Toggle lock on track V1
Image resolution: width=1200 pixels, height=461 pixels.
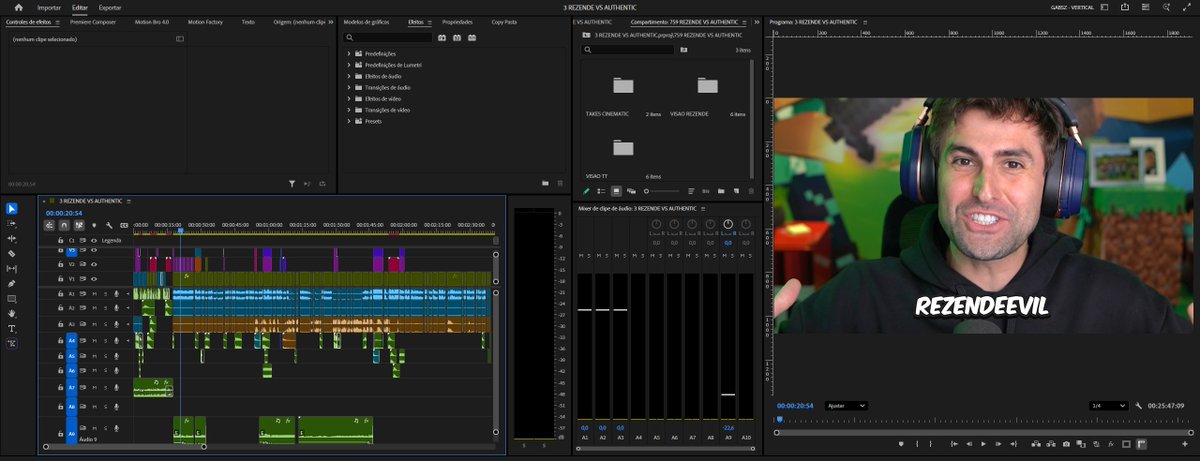[60, 279]
